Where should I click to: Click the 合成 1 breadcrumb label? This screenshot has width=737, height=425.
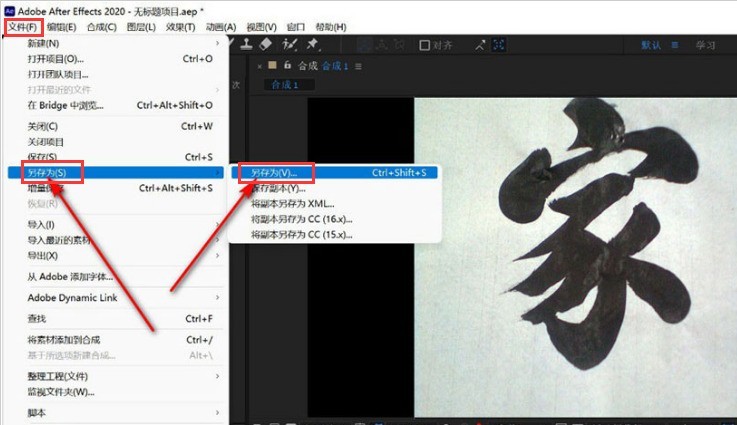click(285, 85)
